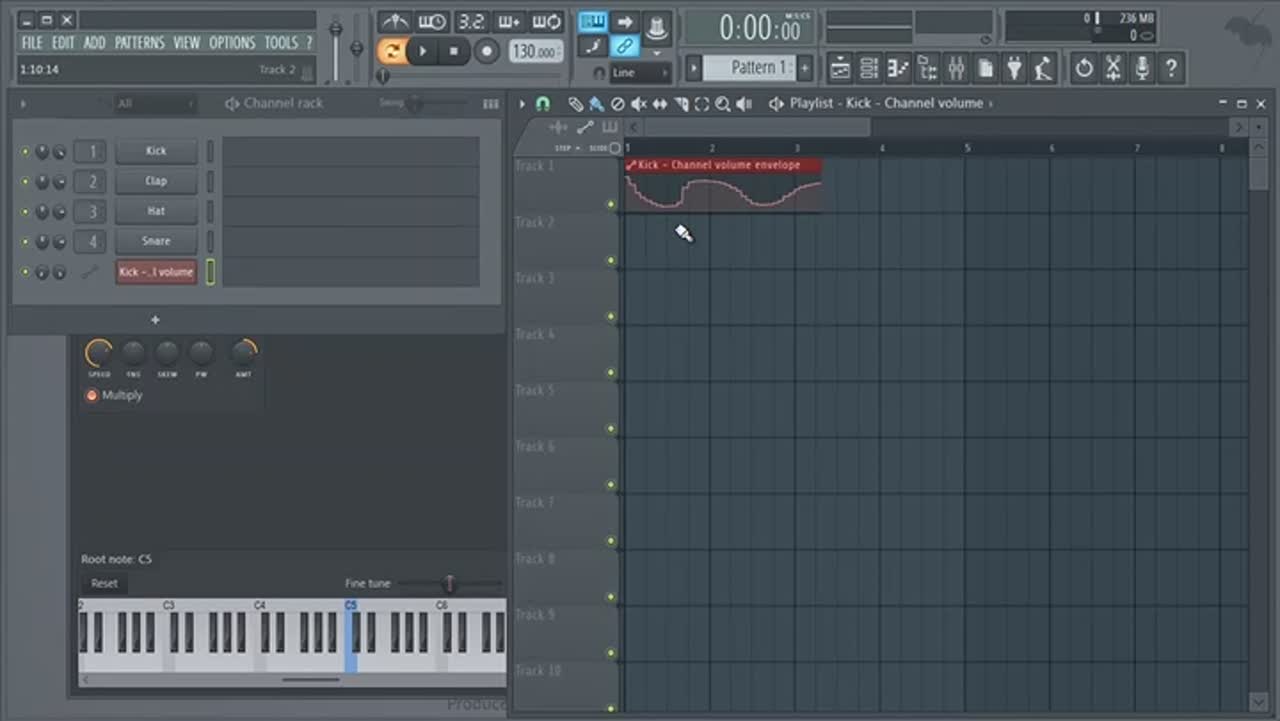Image resolution: width=1280 pixels, height=721 pixels.
Task: Open the Piano roll view button
Action: (x=898, y=68)
